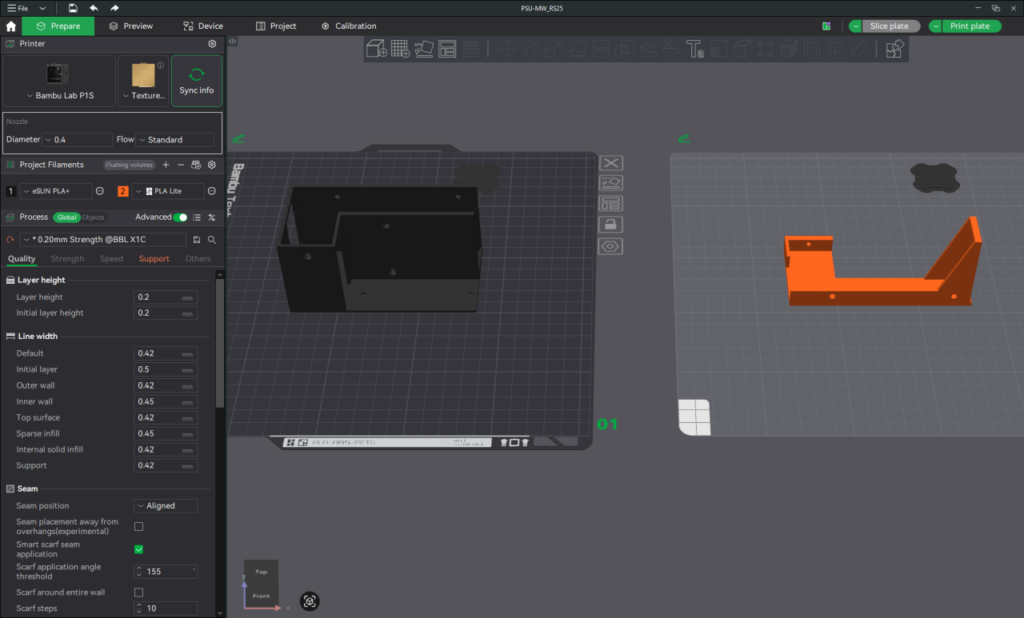The width and height of the screenshot is (1024, 618).
Task: Click the plate lock icon
Action: point(611,225)
